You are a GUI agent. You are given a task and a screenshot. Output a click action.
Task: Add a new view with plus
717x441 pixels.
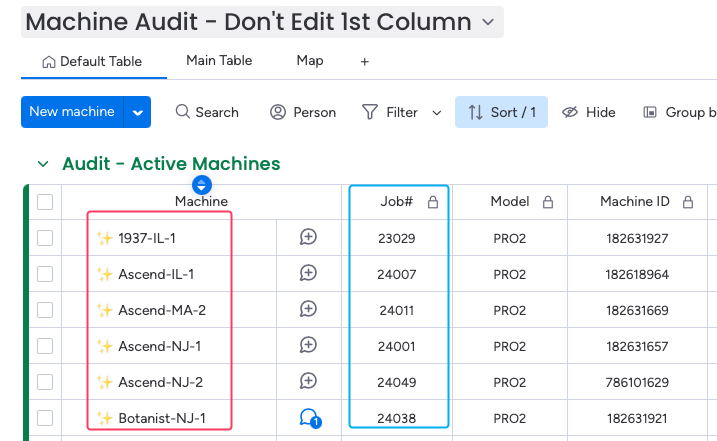tap(365, 61)
